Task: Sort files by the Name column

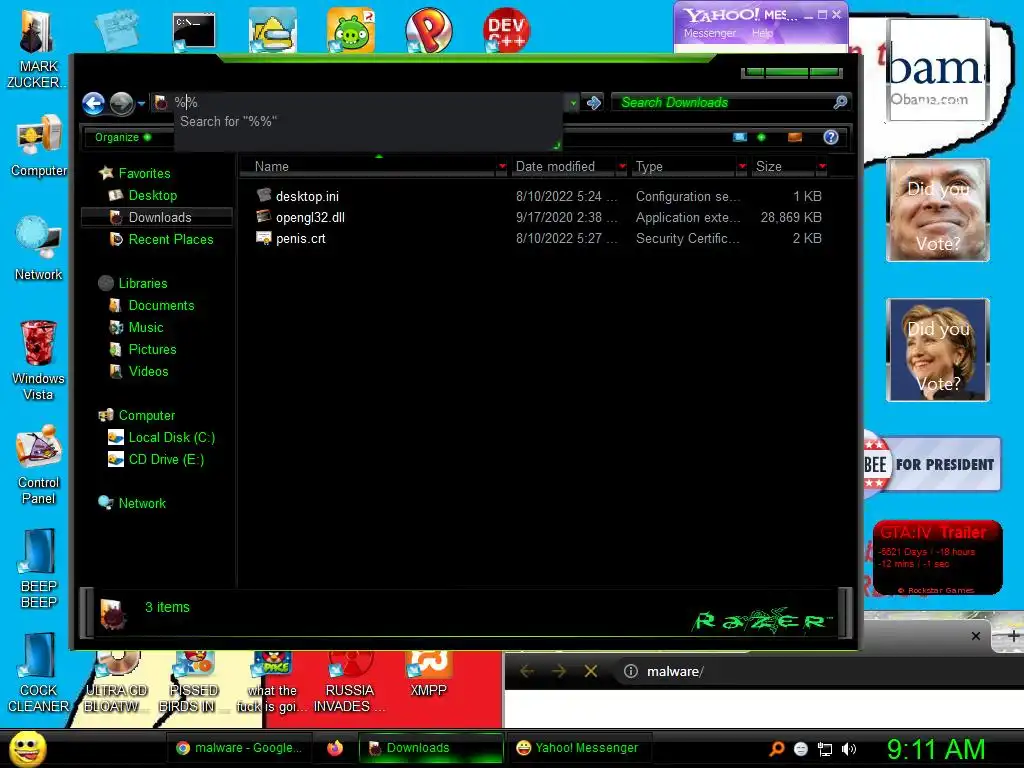Action: (368, 167)
